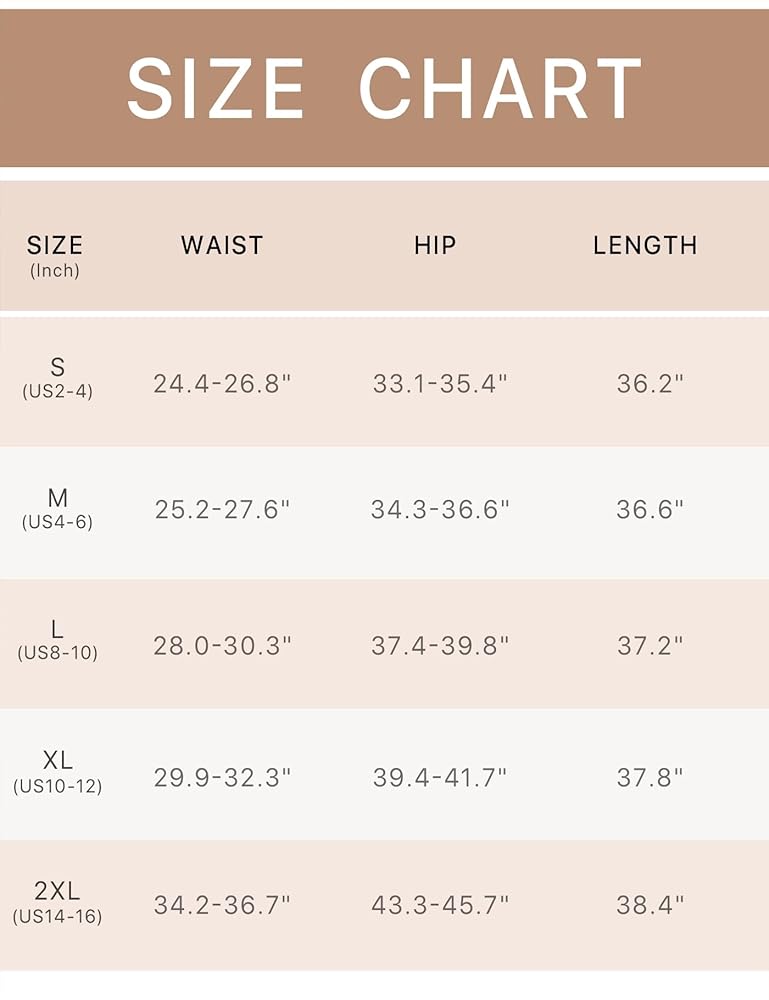Click the 33.1-35.4" hip value
769x1000 pixels.
click(440, 383)
